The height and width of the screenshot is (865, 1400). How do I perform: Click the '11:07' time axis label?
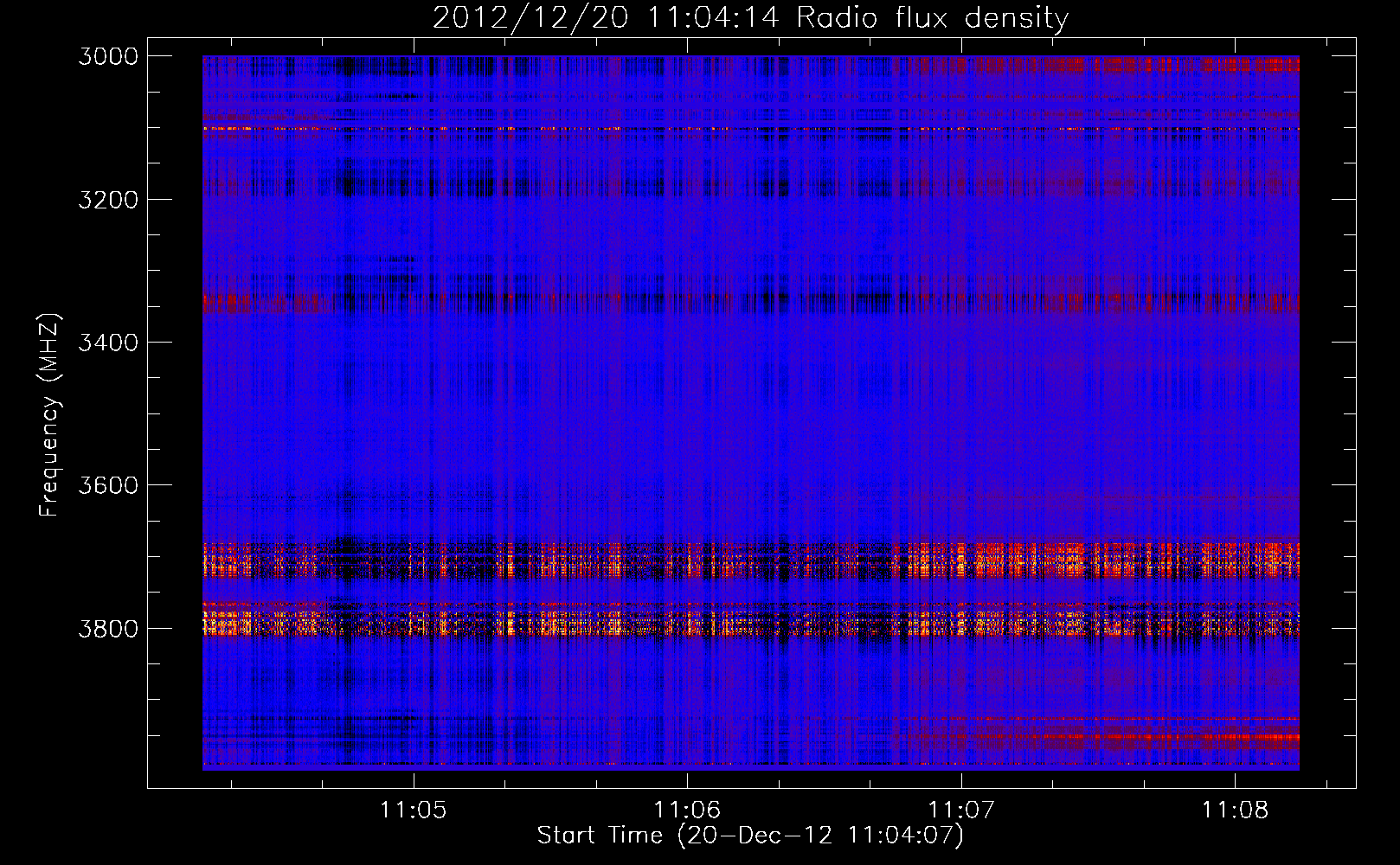[x=961, y=810]
